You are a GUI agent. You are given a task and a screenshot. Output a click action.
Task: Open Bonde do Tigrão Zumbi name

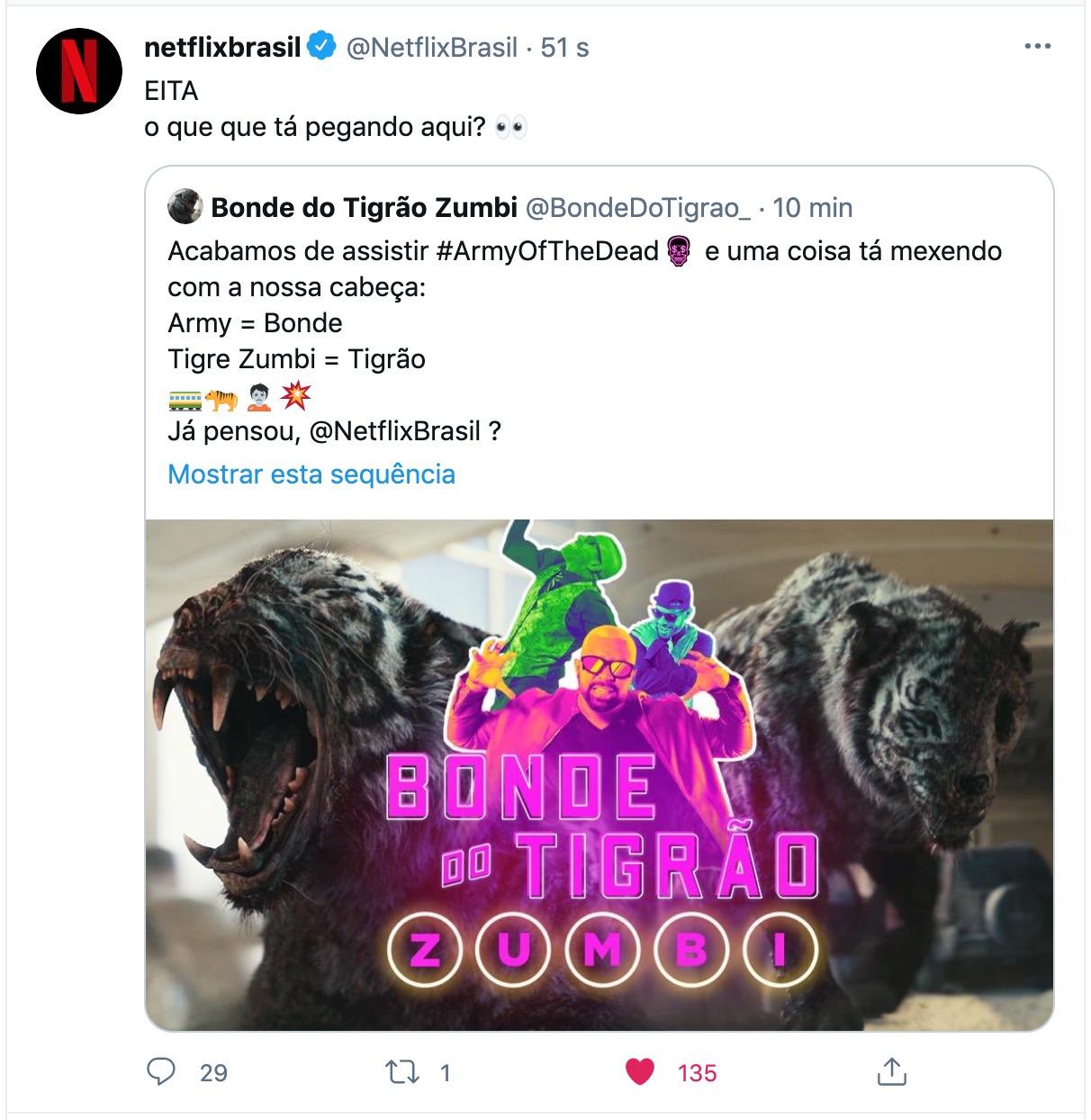364,208
